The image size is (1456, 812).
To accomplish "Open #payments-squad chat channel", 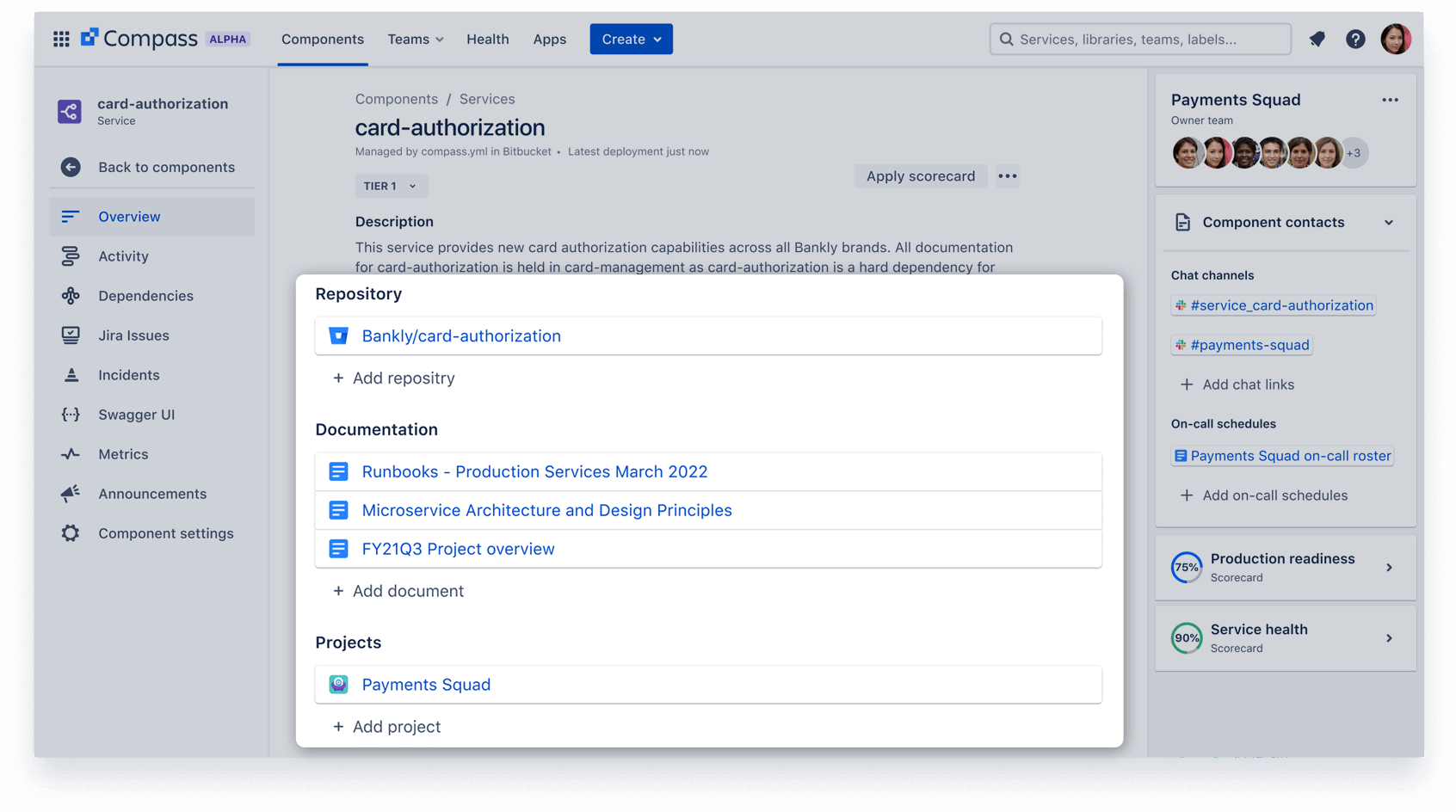I will pyautogui.click(x=1242, y=345).
